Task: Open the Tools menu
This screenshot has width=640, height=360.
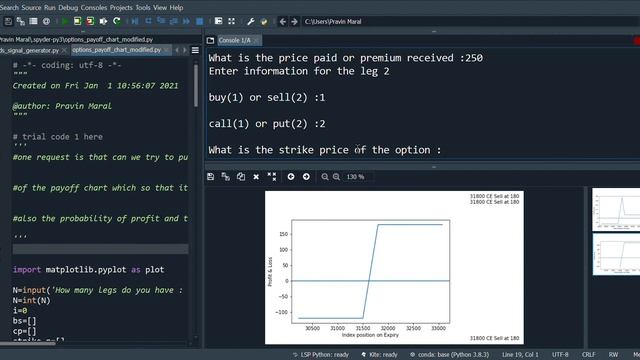Action: pos(143,7)
